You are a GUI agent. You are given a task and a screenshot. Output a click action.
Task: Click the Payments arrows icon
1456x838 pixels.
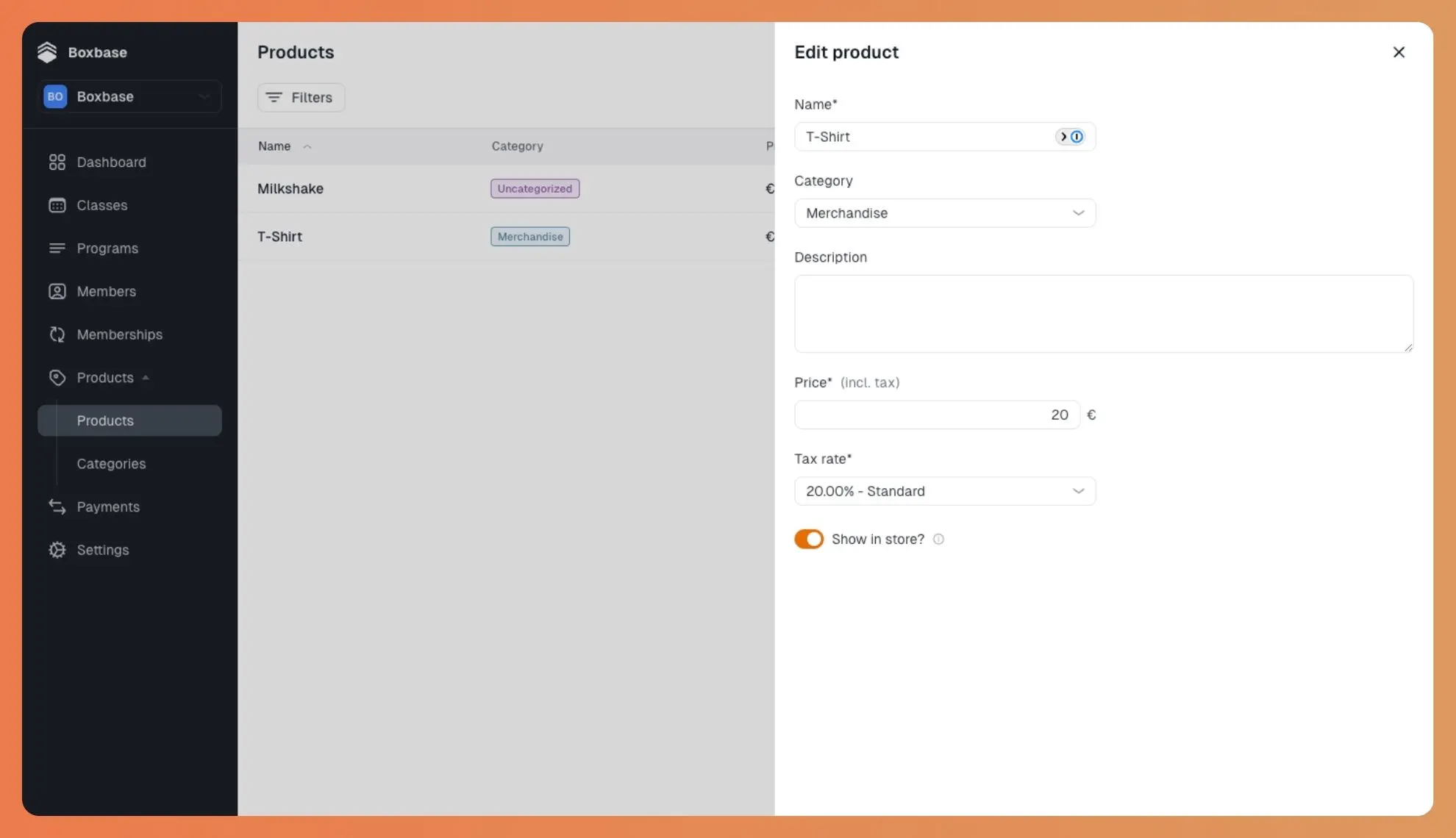tap(57, 506)
